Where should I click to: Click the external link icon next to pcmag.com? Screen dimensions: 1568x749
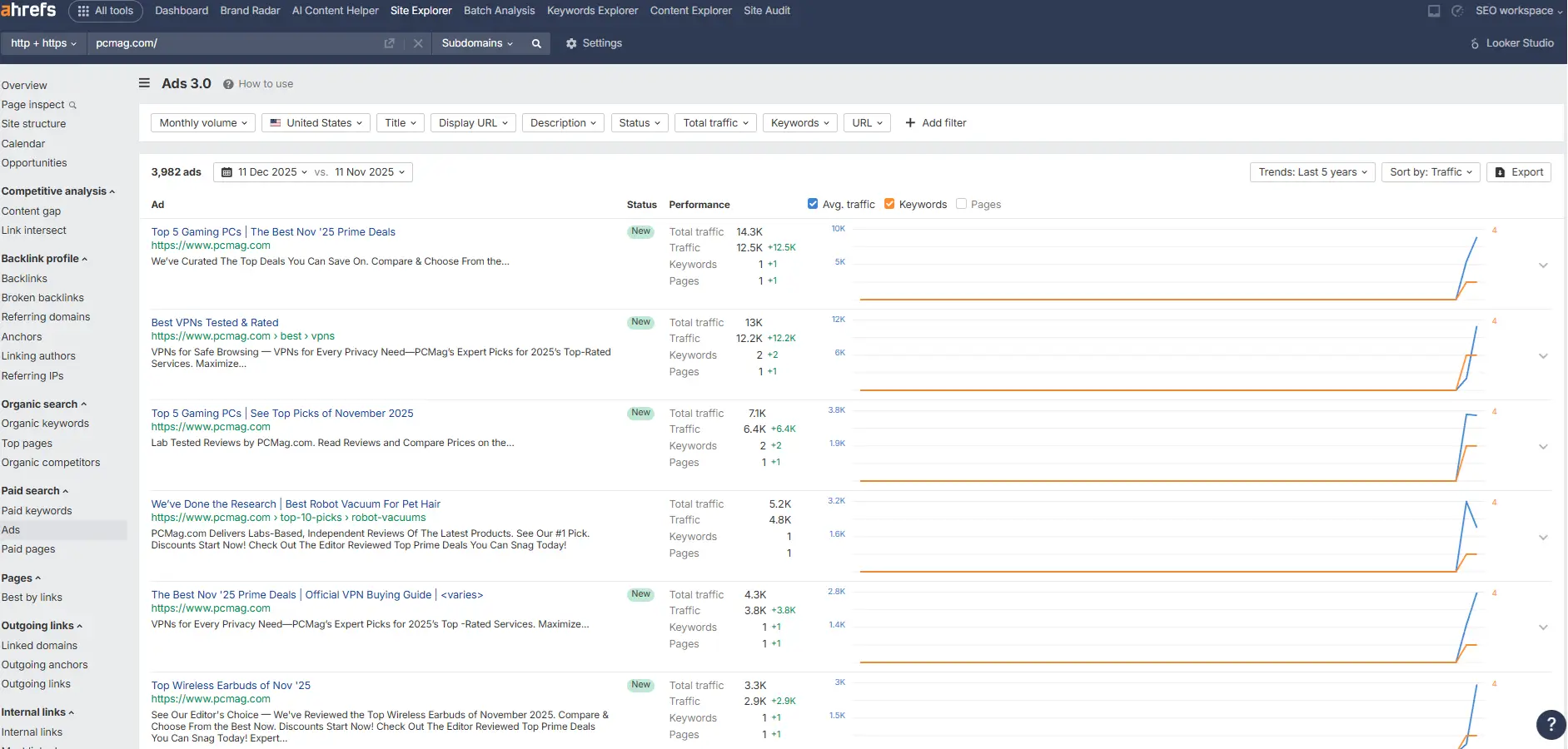click(389, 42)
